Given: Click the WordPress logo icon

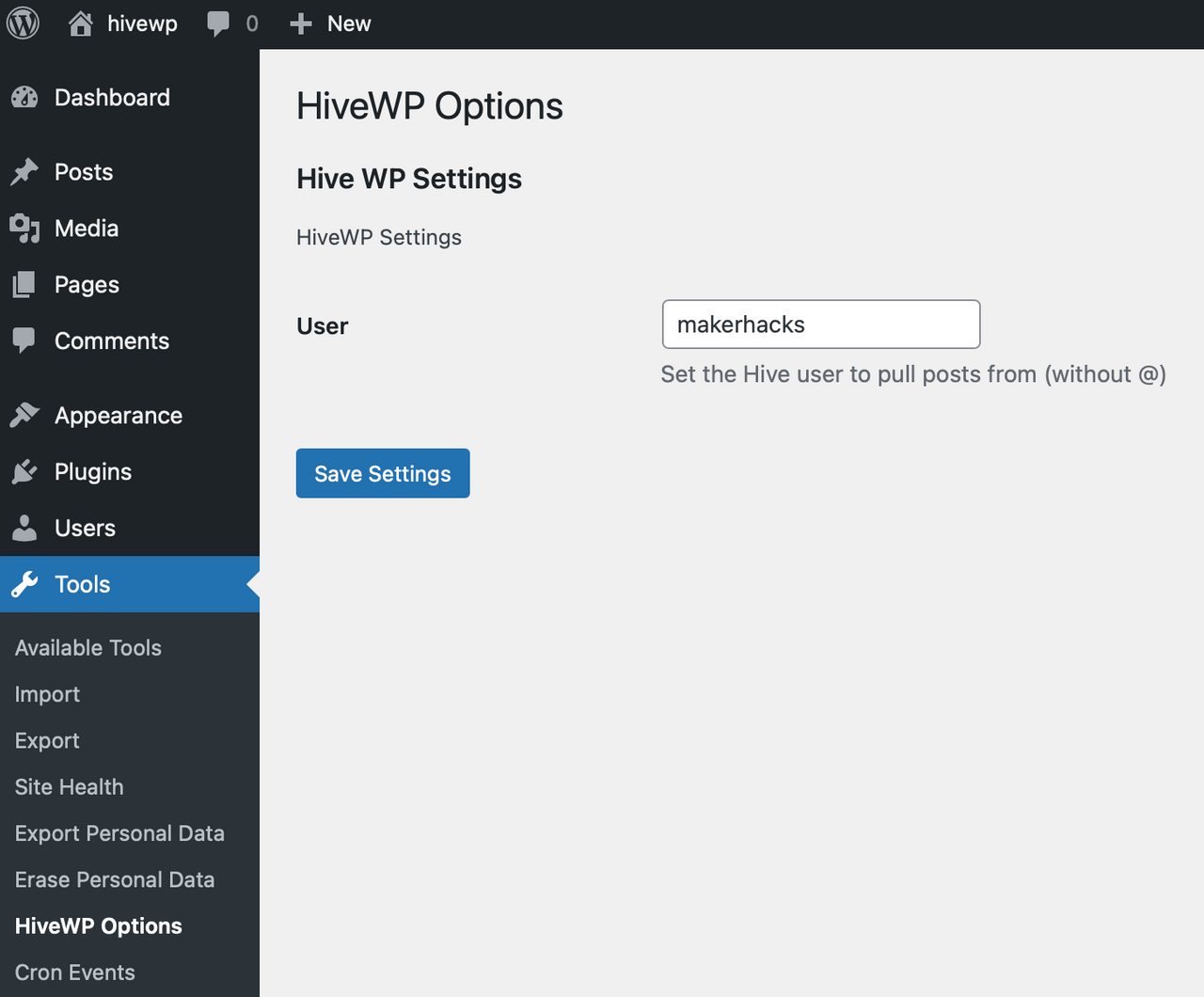Looking at the screenshot, I should [24, 24].
